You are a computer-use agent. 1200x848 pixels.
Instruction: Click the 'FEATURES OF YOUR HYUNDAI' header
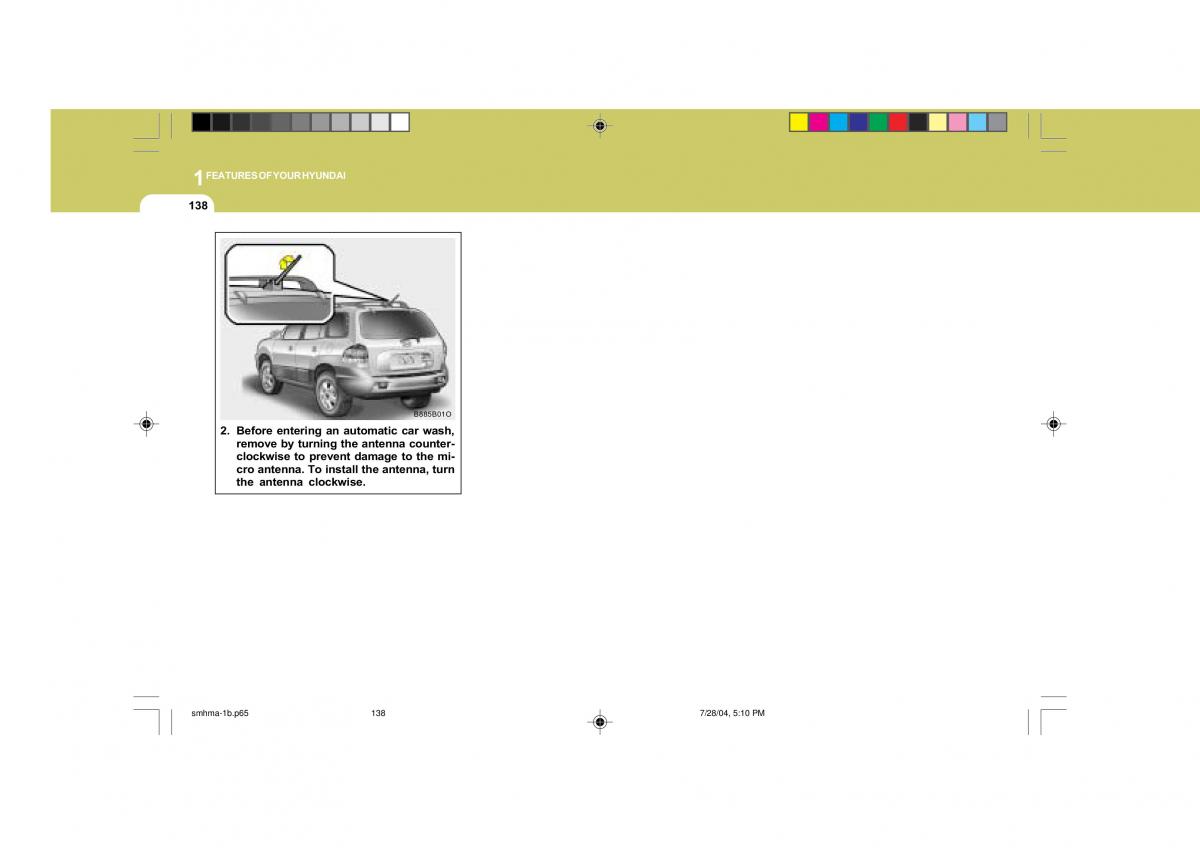coord(276,176)
